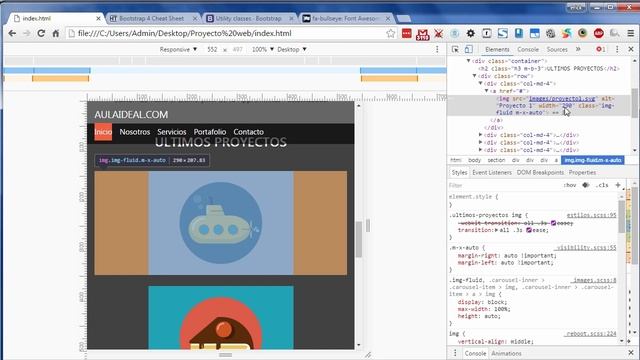Toggle the .cls class editor button
Image resolution: width=640 pixels, height=360 pixels.
point(602,185)
